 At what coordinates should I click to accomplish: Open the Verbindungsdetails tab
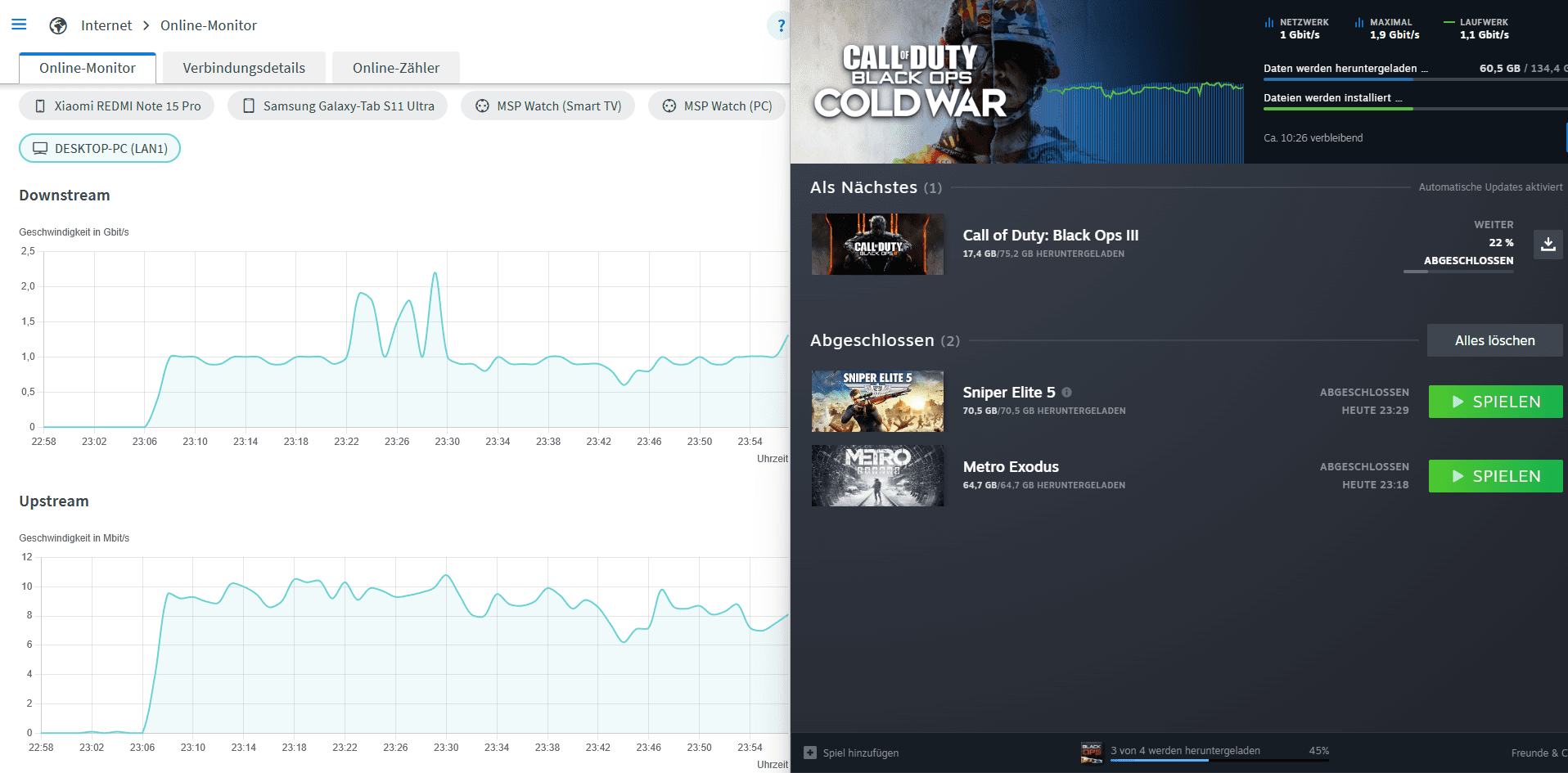point(244,68)
